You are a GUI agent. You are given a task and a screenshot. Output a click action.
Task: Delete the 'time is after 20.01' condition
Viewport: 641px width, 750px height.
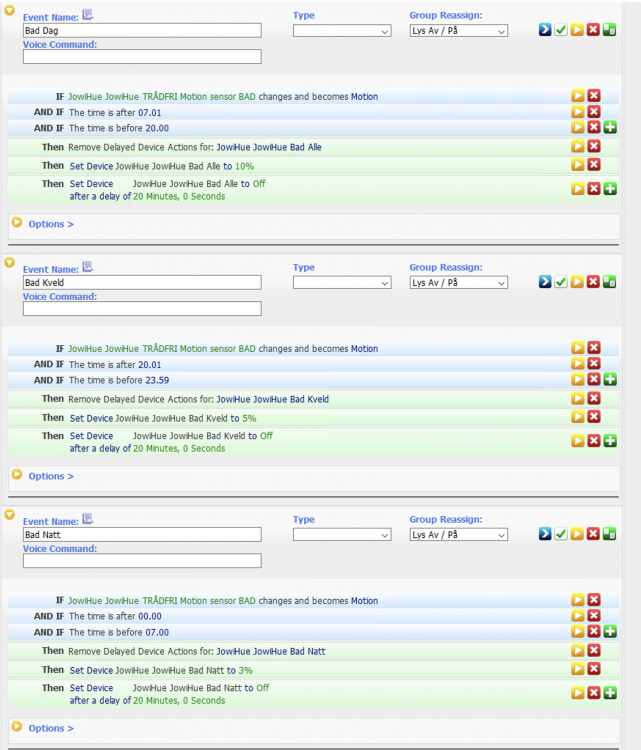(x=593, y=365)
